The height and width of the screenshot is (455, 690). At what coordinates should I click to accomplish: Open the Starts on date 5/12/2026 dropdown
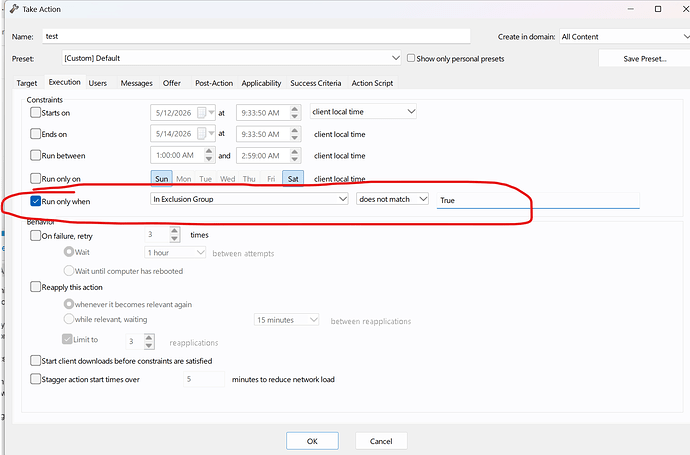211,113
